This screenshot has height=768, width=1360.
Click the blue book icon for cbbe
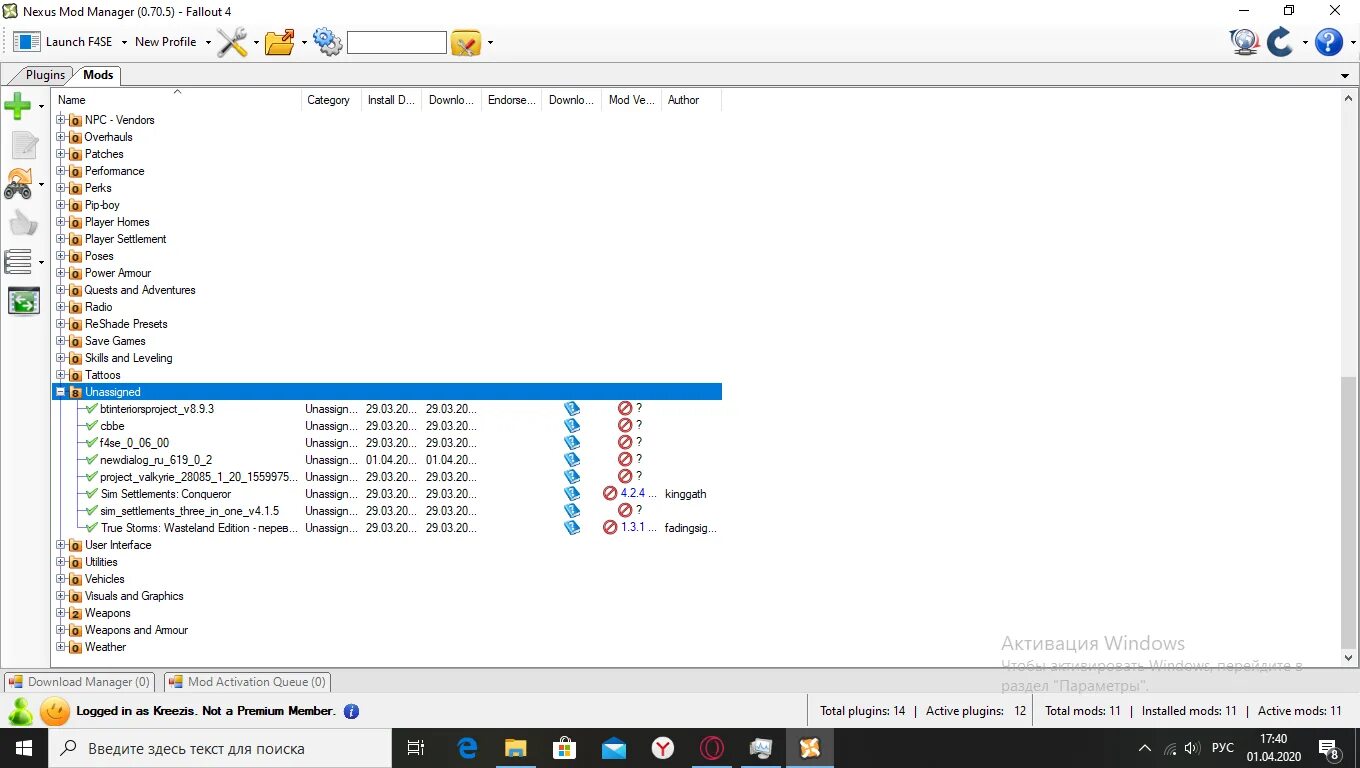tap(572, 426)
